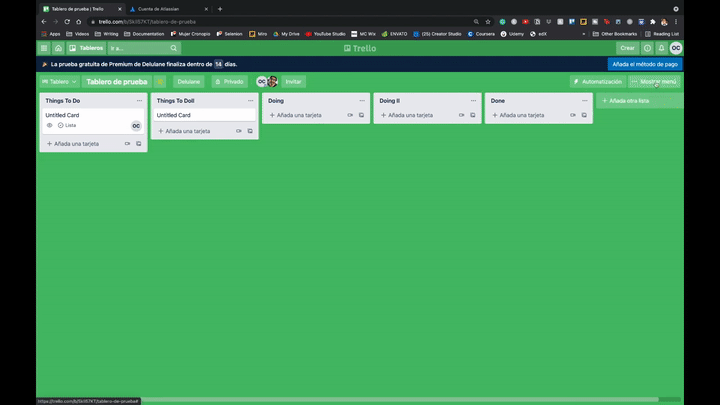The width and height of the screenshot is (720, 405).
Task: Open the information icon in header
Action: click(647, 48)
